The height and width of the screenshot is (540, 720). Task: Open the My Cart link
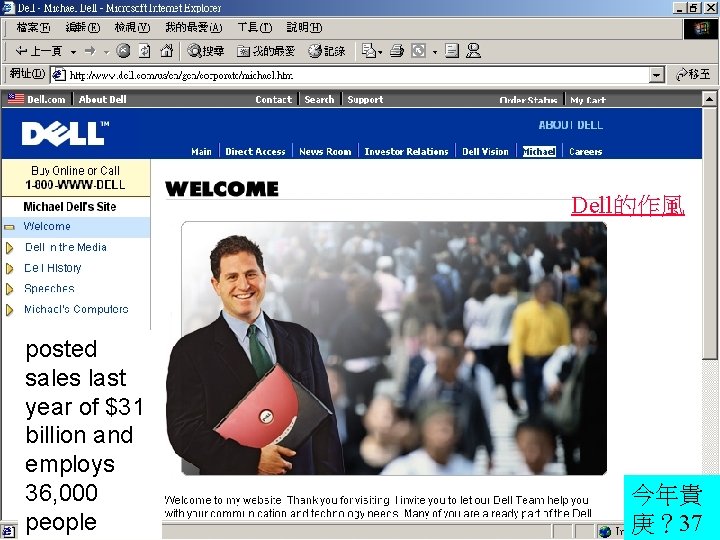click(588, 100)
